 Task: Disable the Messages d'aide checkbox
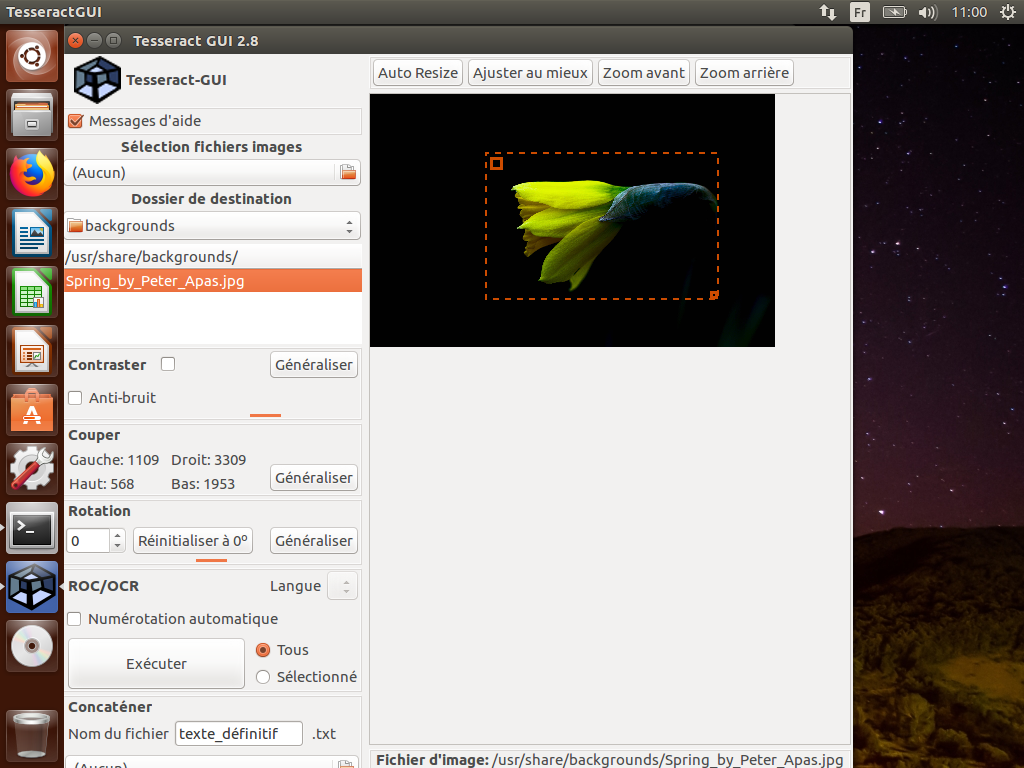pyautogui.click(x=75, y=121)
